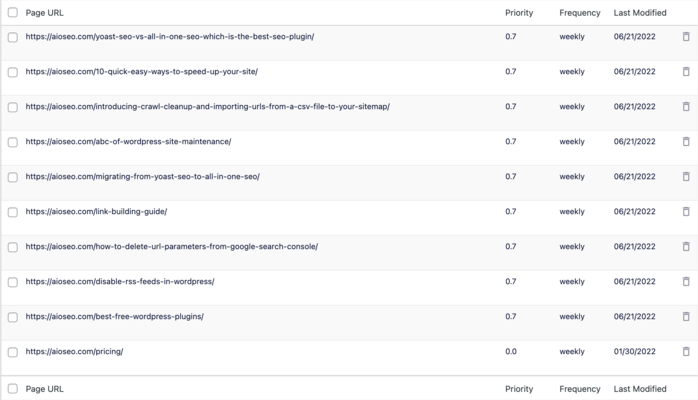Image resolution: width=698 pixels, height=400 pixels.
Task: Trash the migrating-from-yoast-seo URL row
Action: (686, 177)
